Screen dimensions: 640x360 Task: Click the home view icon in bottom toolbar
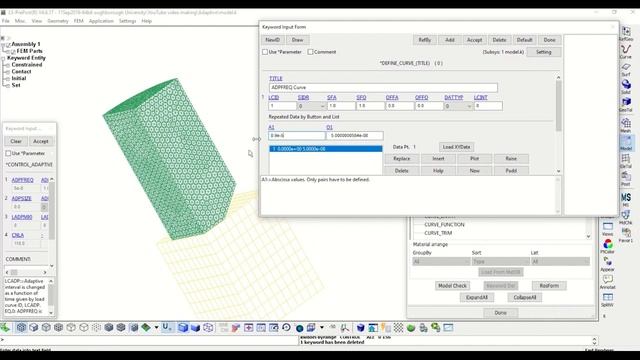pos(373,327)
